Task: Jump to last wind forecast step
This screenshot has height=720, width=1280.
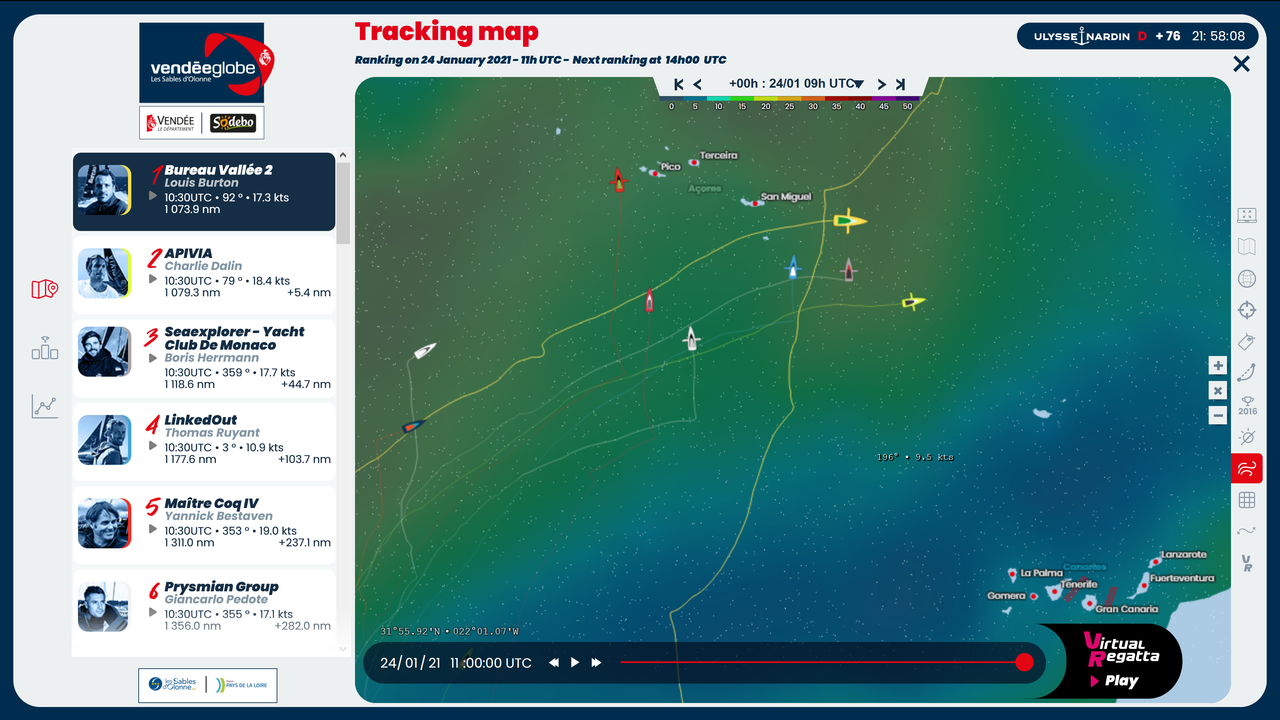Action: (900, 84)
